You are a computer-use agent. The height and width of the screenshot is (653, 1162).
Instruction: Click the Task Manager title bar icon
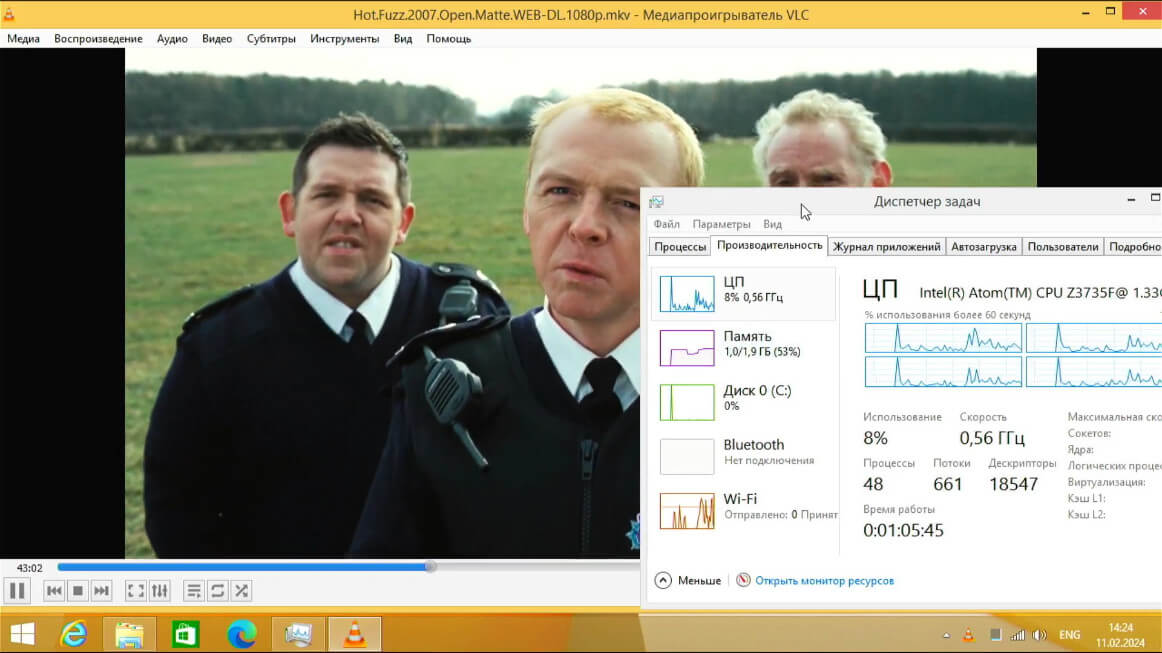[657, 202]
